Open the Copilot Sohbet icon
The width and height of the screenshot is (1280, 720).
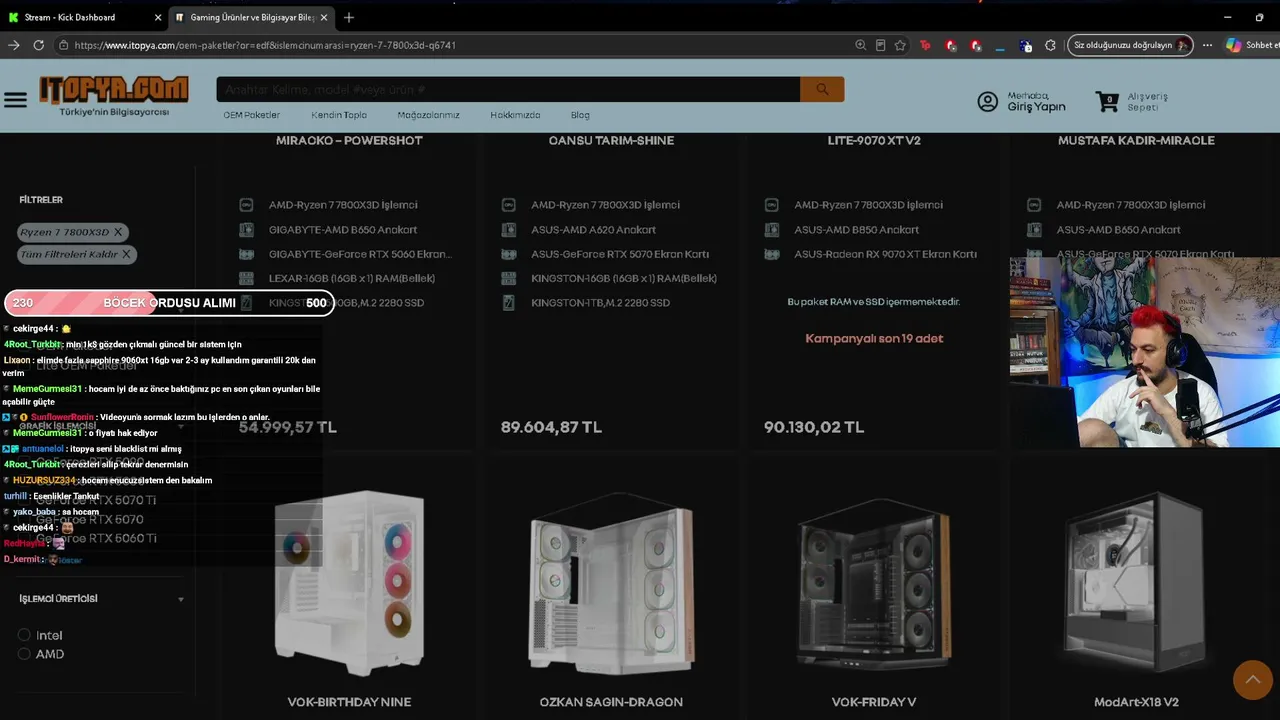[1234, 45]
